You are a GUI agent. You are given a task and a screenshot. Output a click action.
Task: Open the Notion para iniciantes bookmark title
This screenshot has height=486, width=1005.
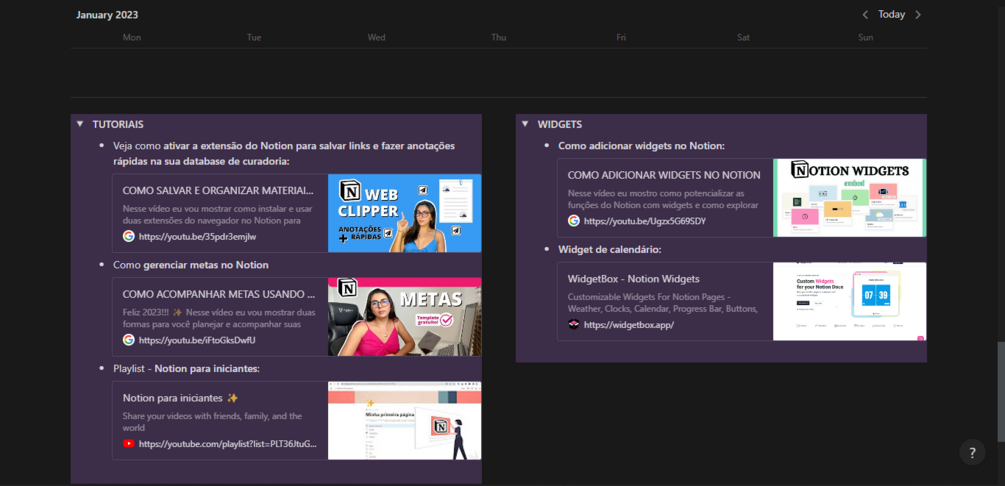[x=180, y=398]
